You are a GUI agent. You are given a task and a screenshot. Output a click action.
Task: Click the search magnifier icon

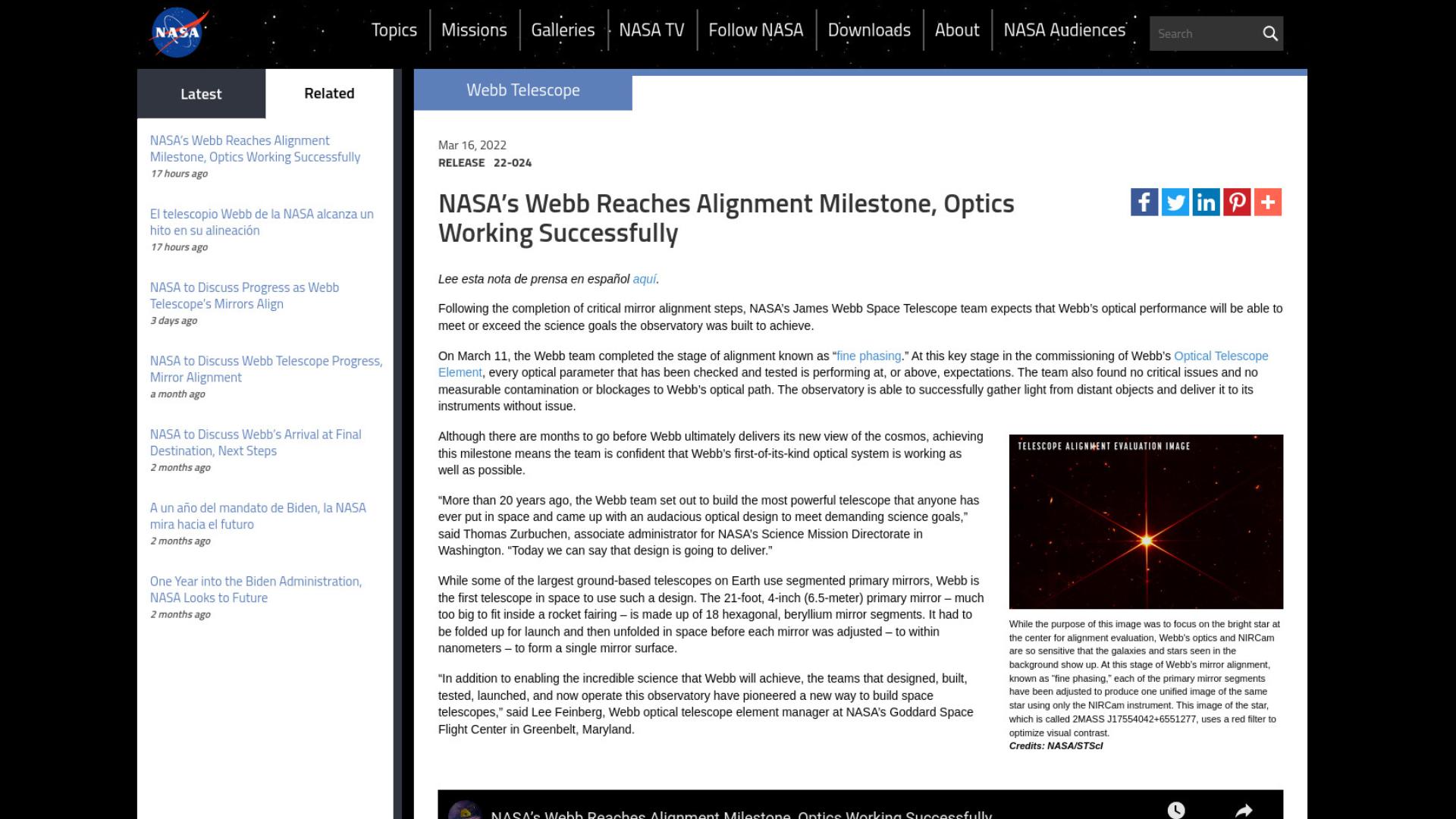coord(1269,33)
